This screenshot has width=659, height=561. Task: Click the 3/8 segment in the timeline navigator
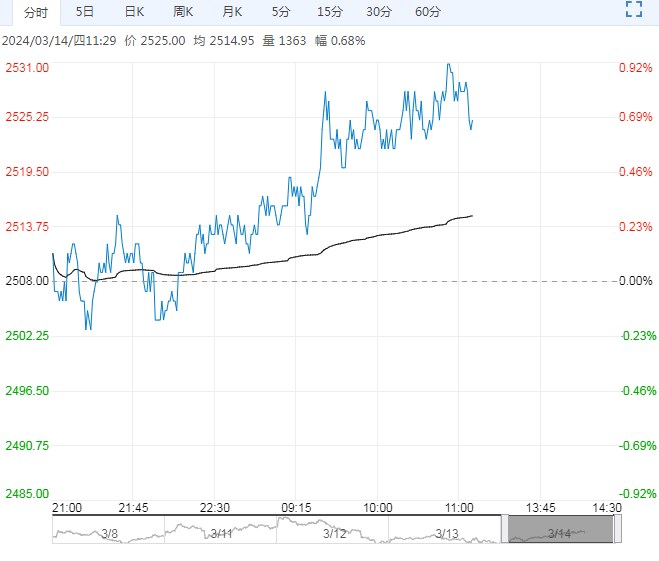coord(108,531)
